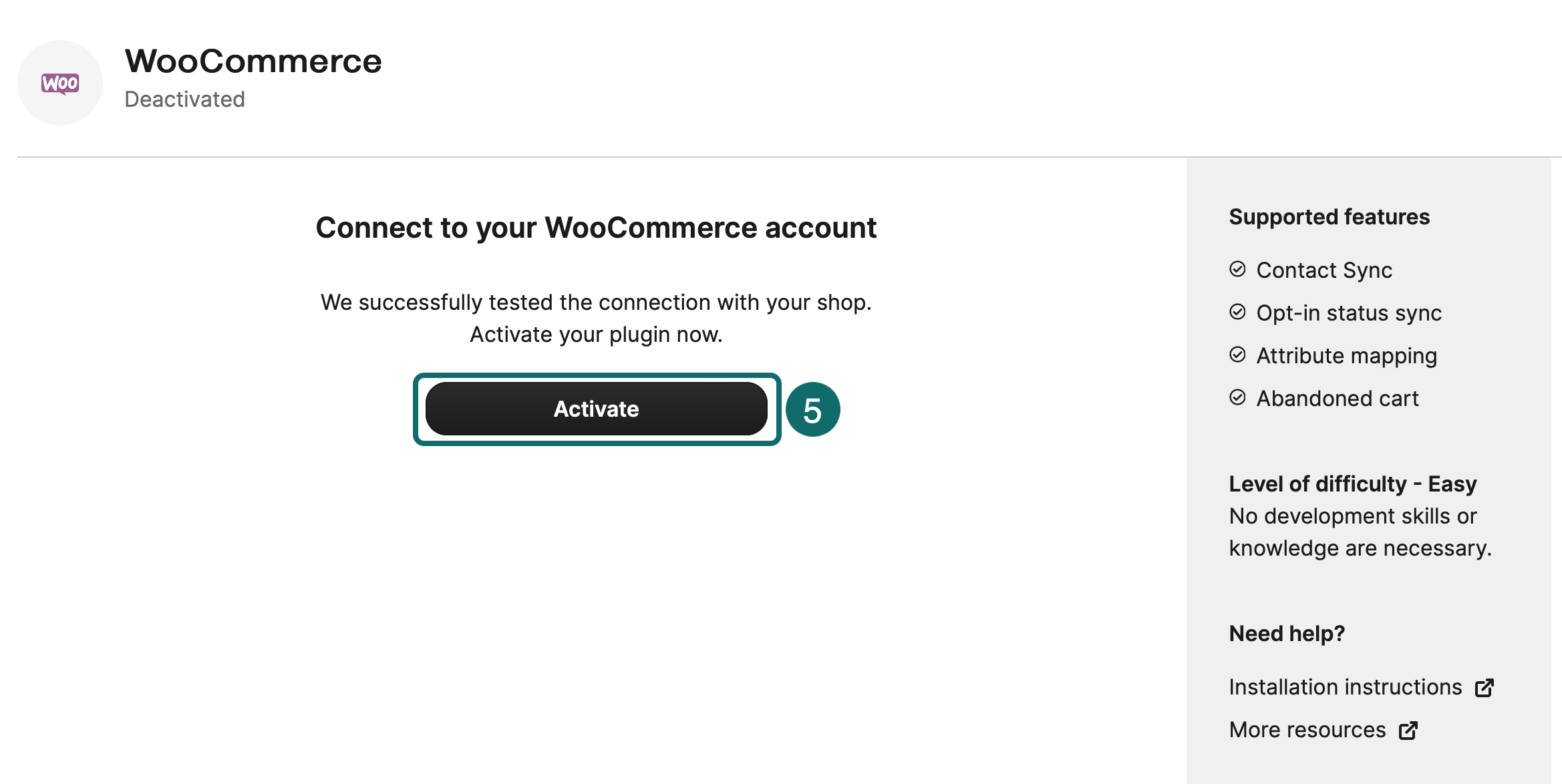Click the checkmark icon beside Contact Sync
1562x784 pixels.
(1237, 269)
